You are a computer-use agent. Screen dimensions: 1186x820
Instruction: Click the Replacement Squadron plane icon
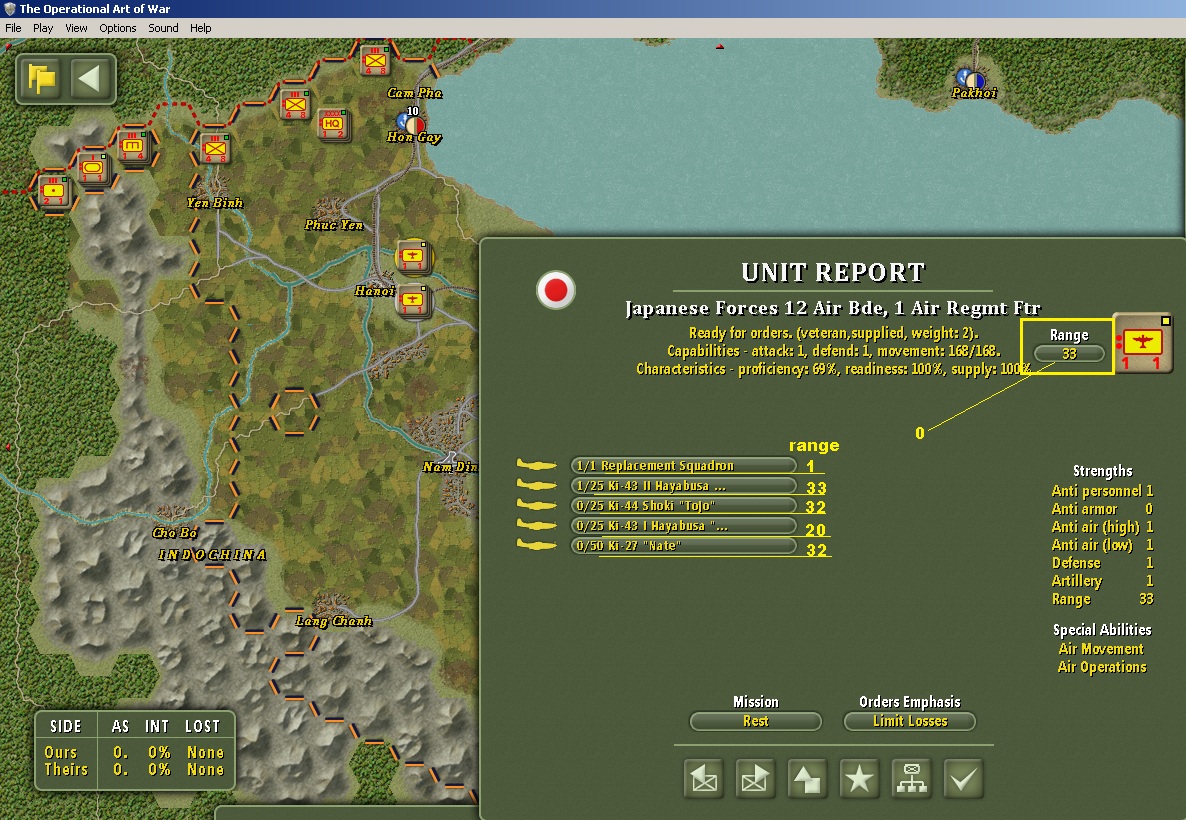(537, 464)
